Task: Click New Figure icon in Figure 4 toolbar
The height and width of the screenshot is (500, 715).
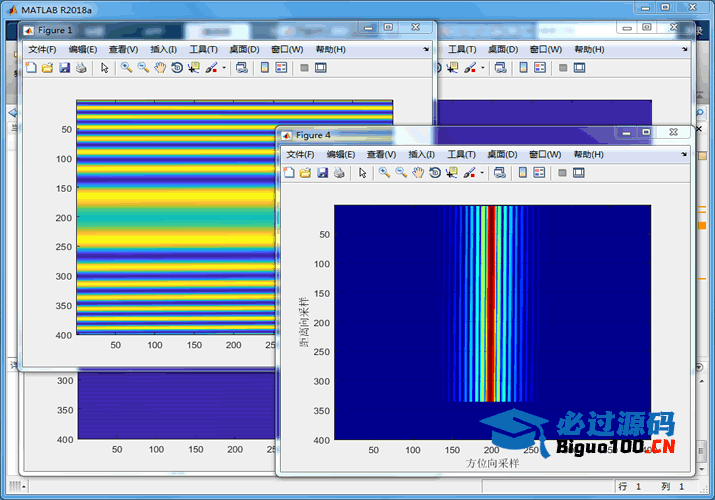Action: [x=289, y=173]
